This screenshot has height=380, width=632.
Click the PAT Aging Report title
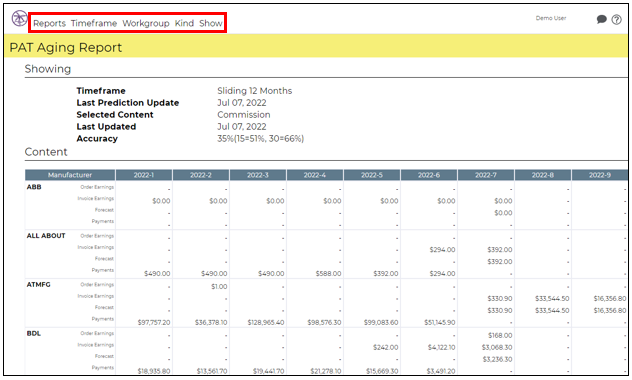click(x=66, y=48)
